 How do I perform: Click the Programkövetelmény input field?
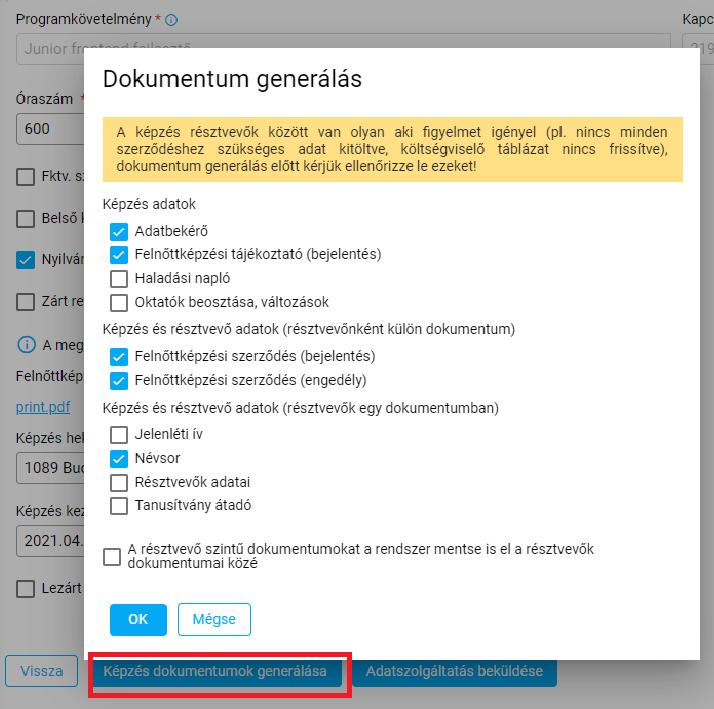pyautogui.click(x=343, y=48)
